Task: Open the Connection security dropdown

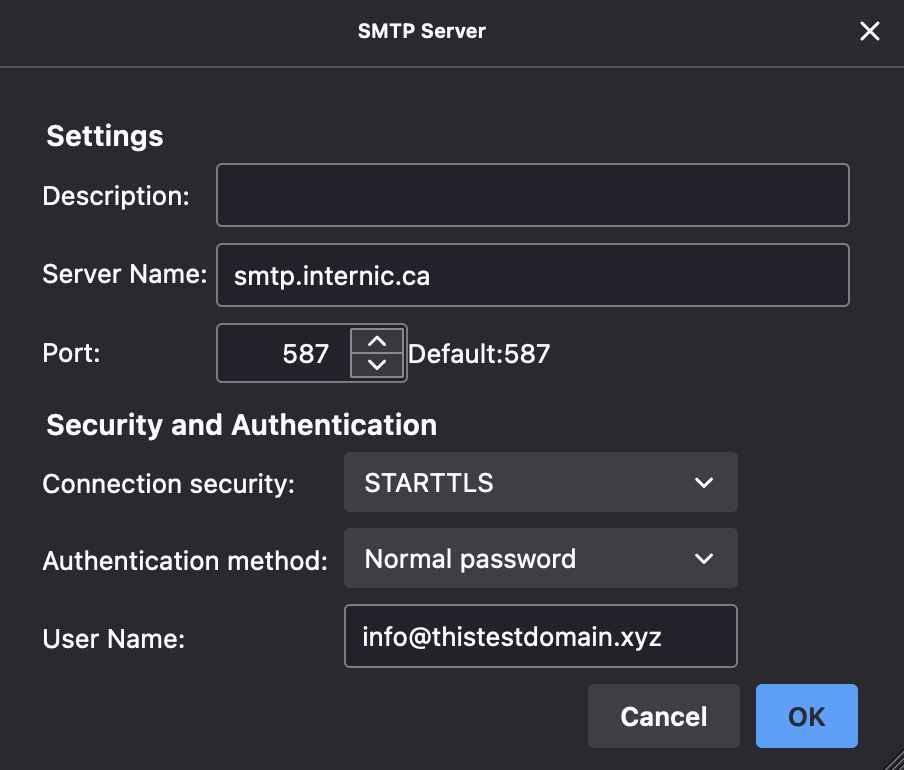Action: tap(540, 482)
